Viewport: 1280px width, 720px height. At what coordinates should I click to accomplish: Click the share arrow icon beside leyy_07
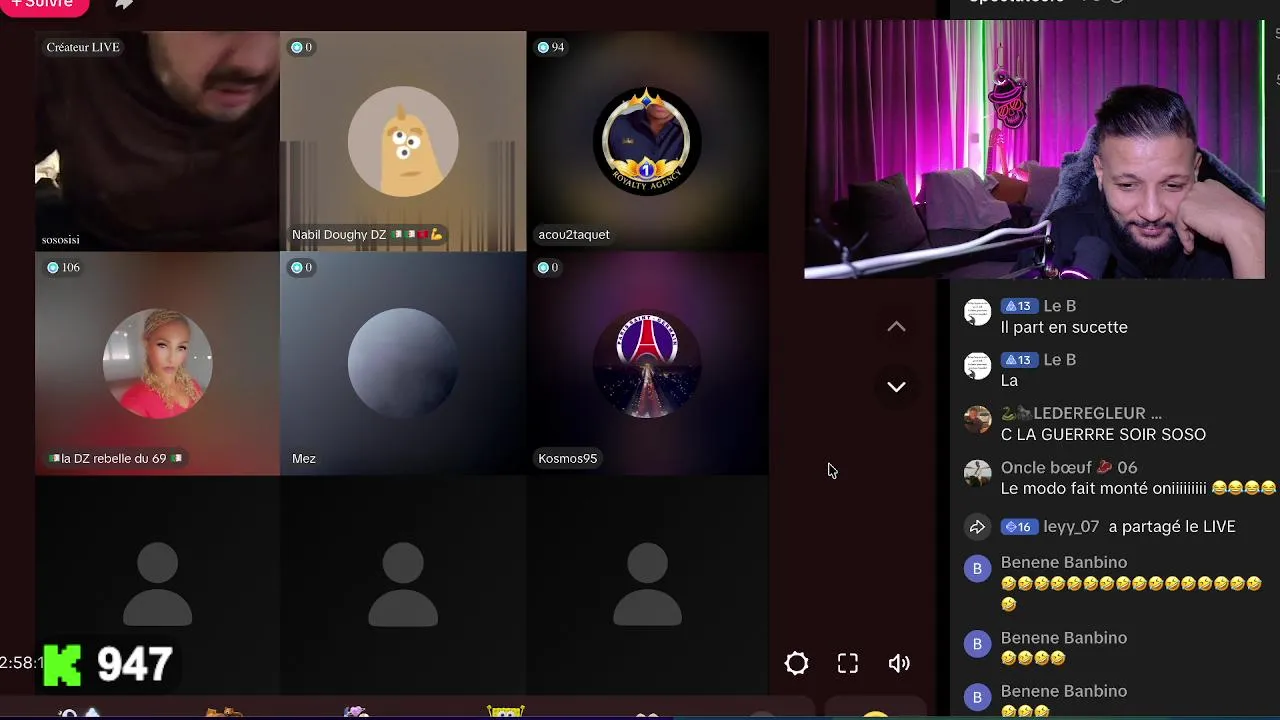click(977, 527)
